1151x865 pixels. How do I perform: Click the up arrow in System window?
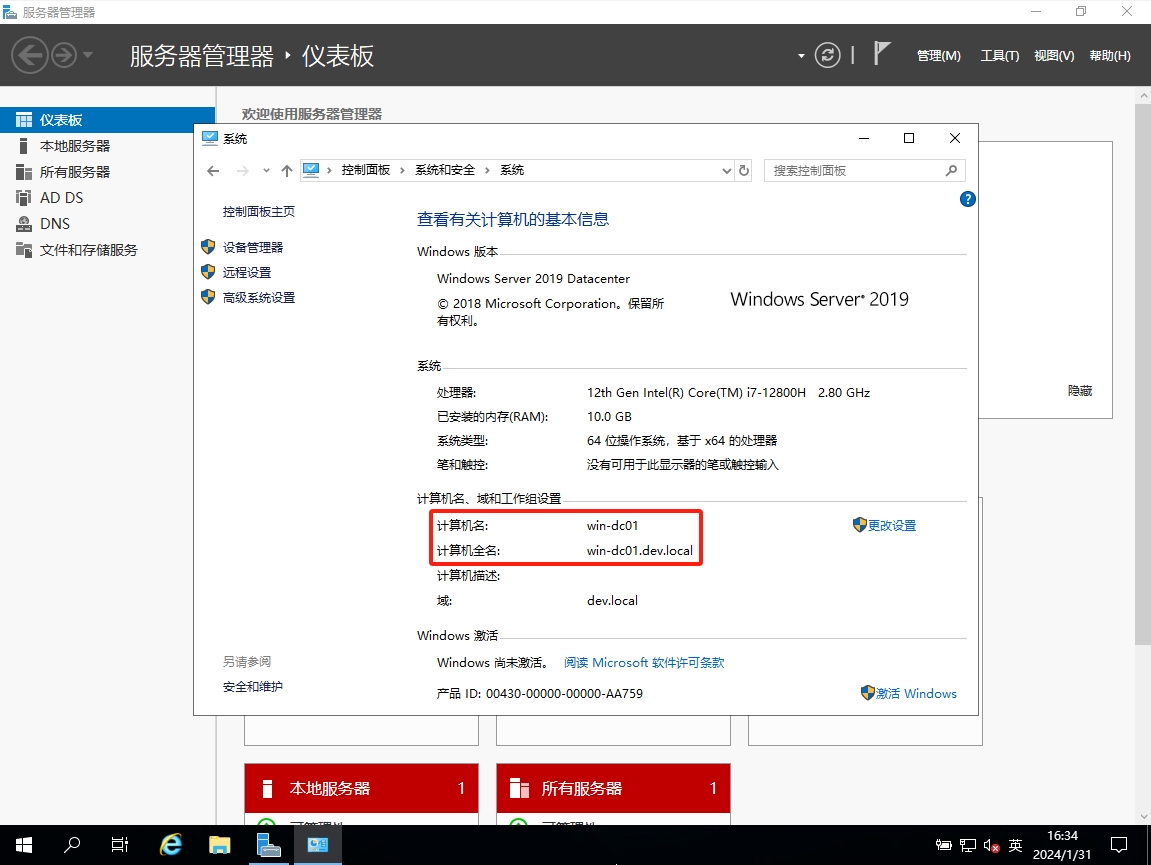(287, 171)
